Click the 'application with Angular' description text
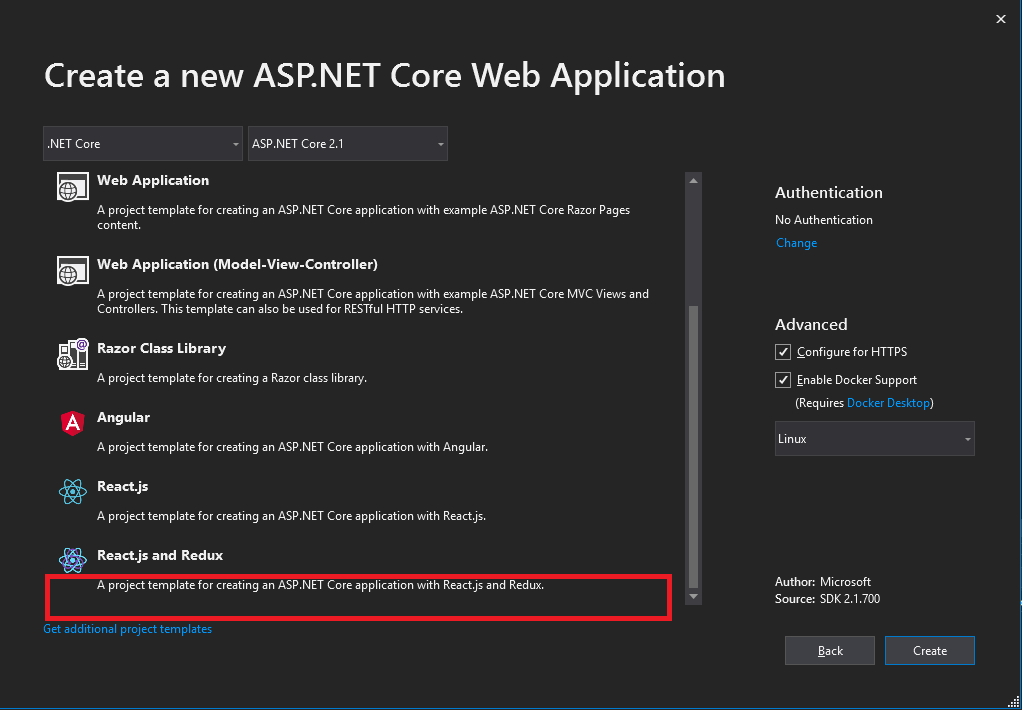 point(293,447)
